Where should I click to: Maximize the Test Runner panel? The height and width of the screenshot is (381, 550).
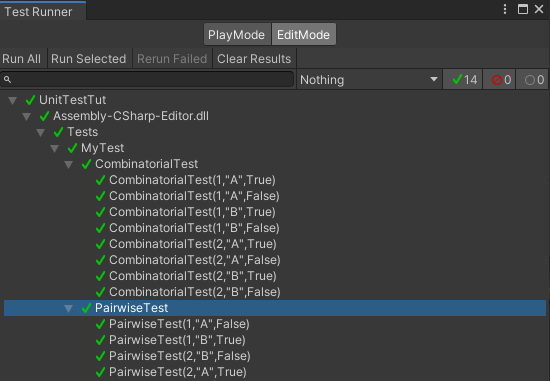tap(523, 9)
